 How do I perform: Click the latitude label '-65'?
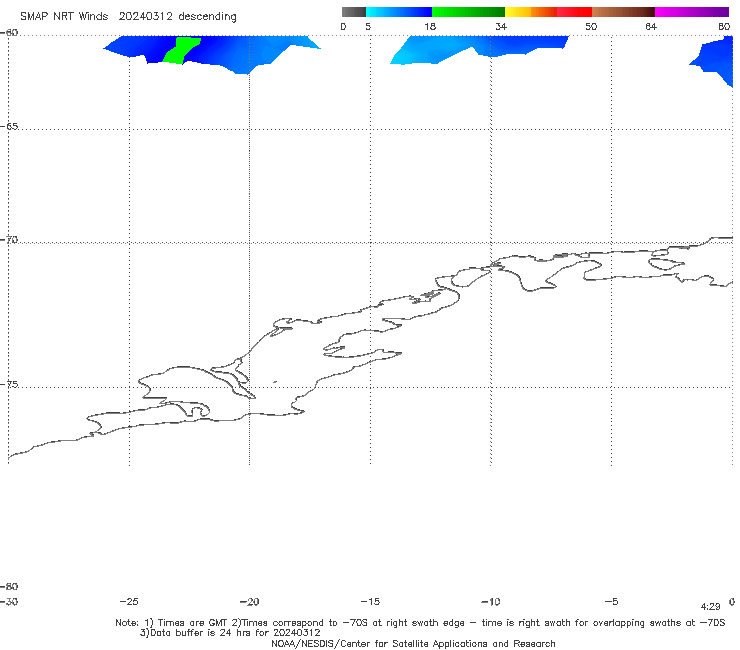click(9, 127)
